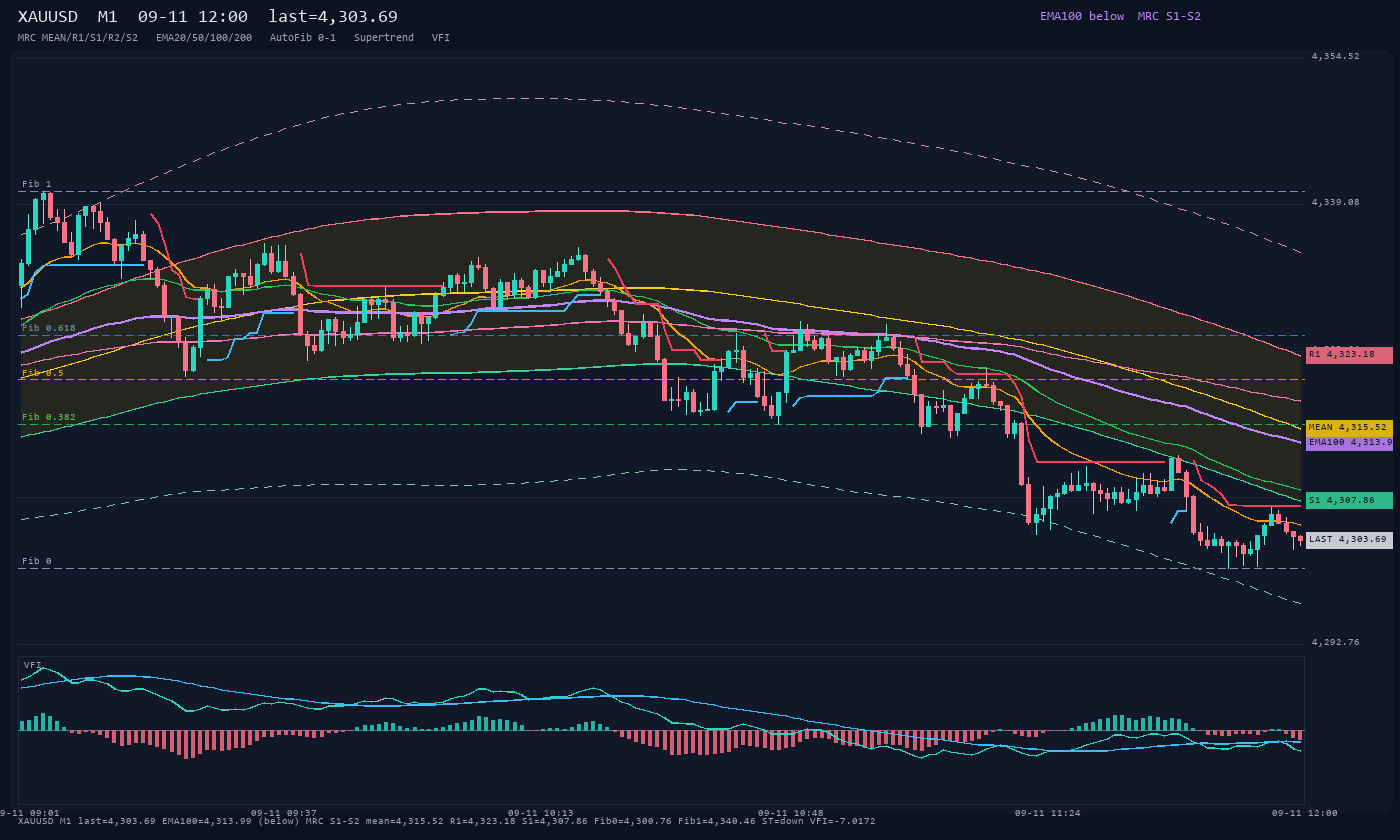This screenshot has width=1400, height=840.
Task: Select the green 'Fib 0.382' level label
Action: 49,417
